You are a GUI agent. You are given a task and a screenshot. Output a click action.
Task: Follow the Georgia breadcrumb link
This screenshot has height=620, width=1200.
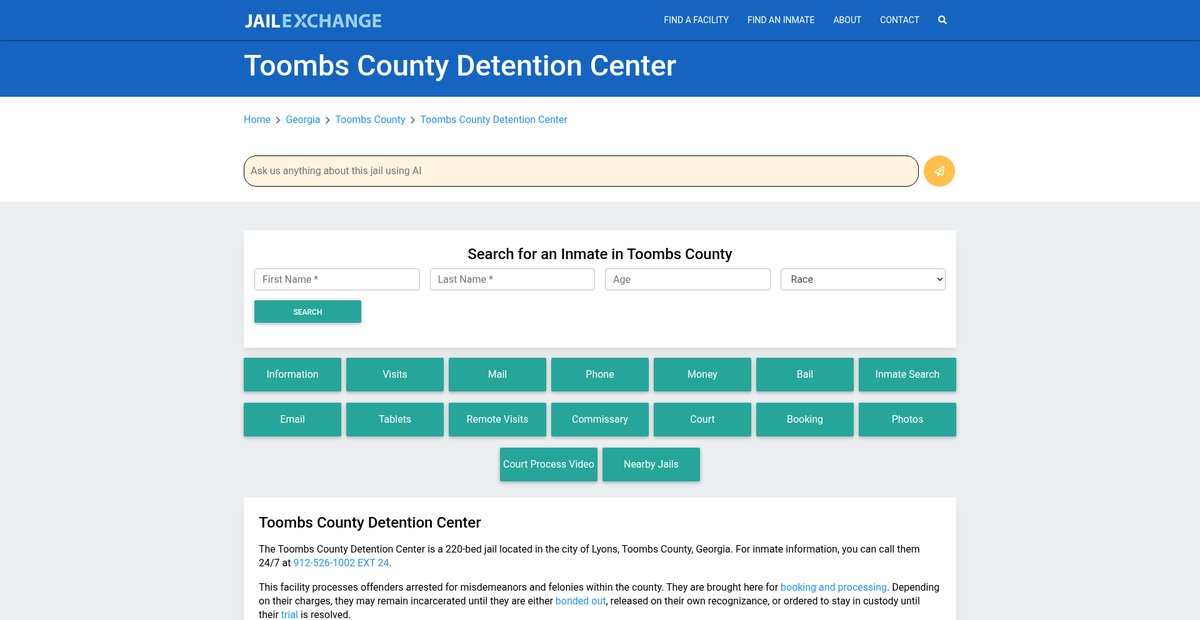[x=303, y=120]
